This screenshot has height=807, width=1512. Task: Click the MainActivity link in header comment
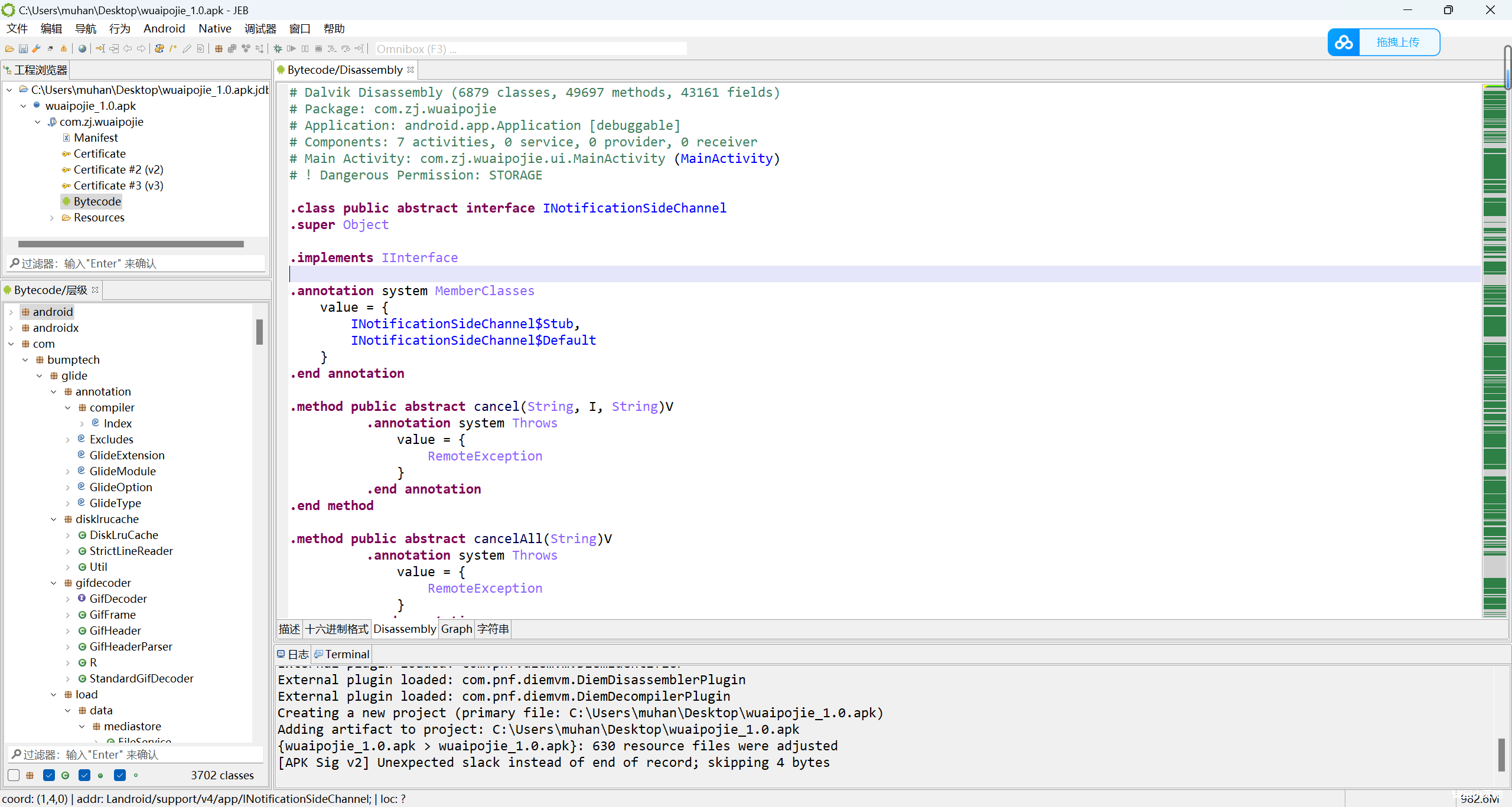[x=726, y=159]
